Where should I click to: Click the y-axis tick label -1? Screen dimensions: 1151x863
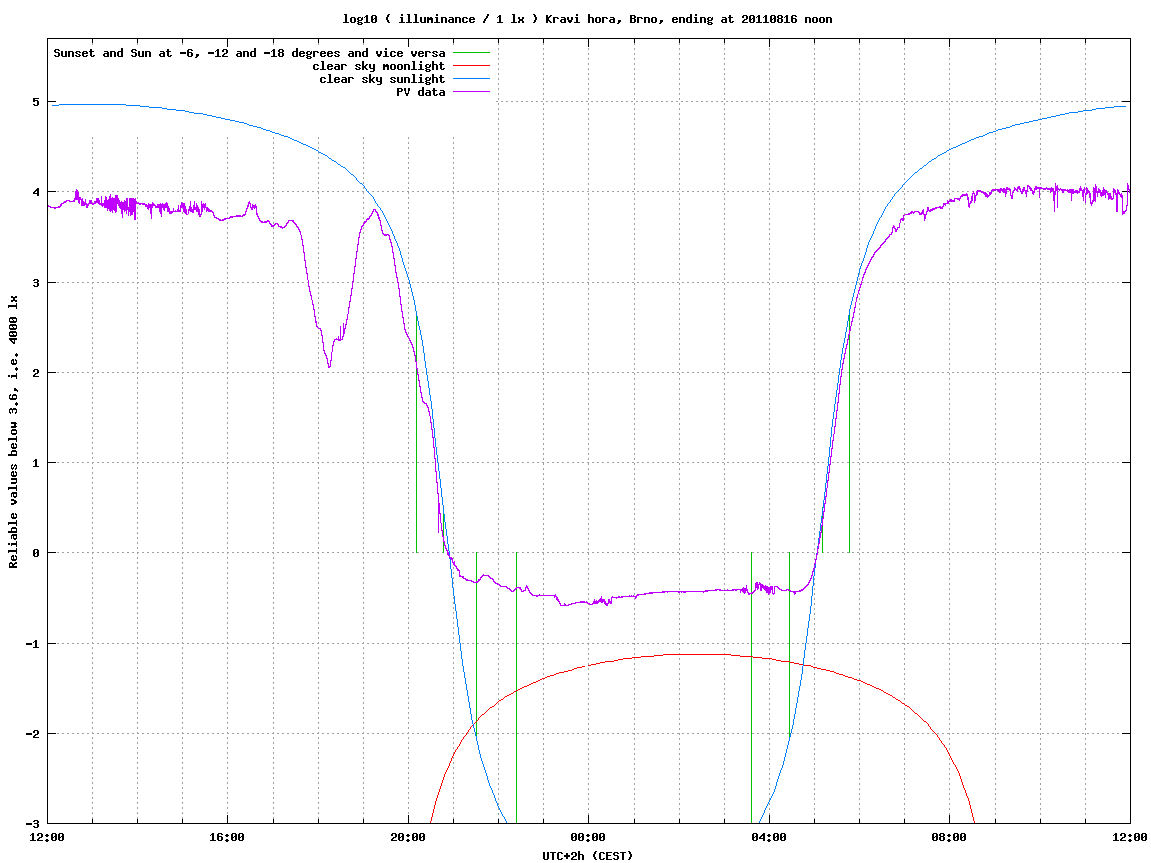click(x=32, y=644)
